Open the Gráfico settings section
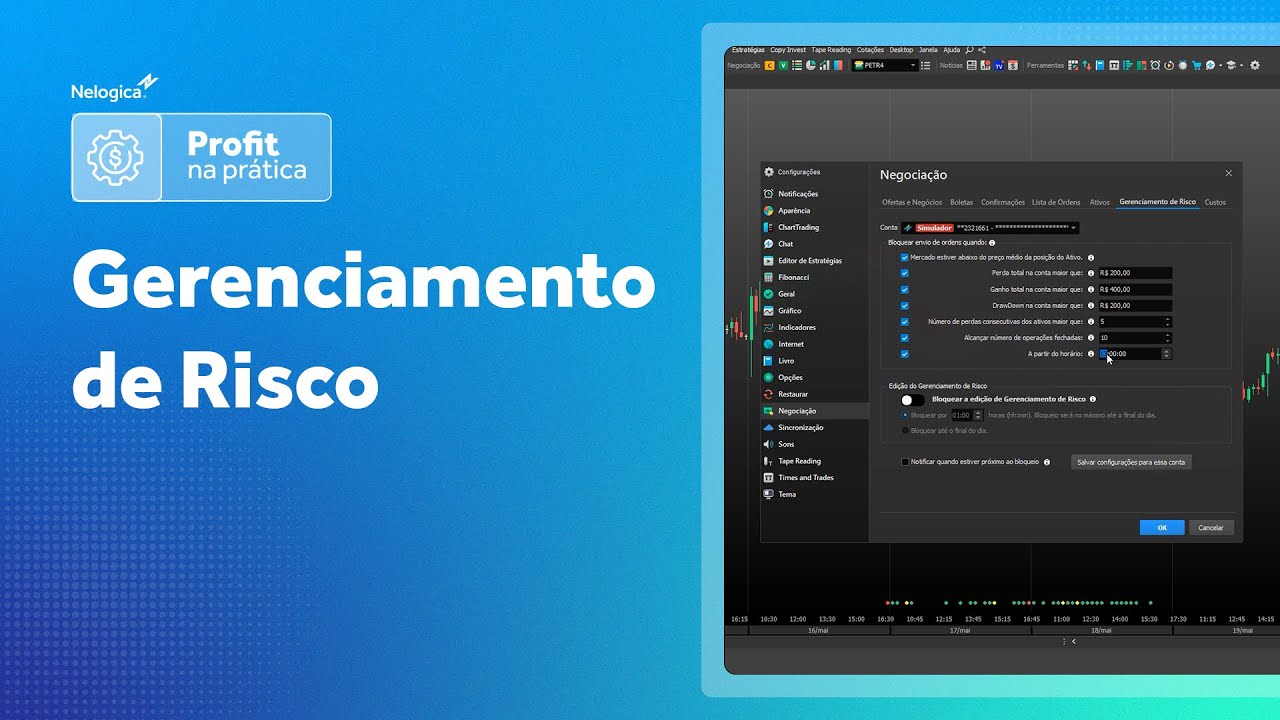Viewport: 1280px width, 720px height. (x=790, y=311)
